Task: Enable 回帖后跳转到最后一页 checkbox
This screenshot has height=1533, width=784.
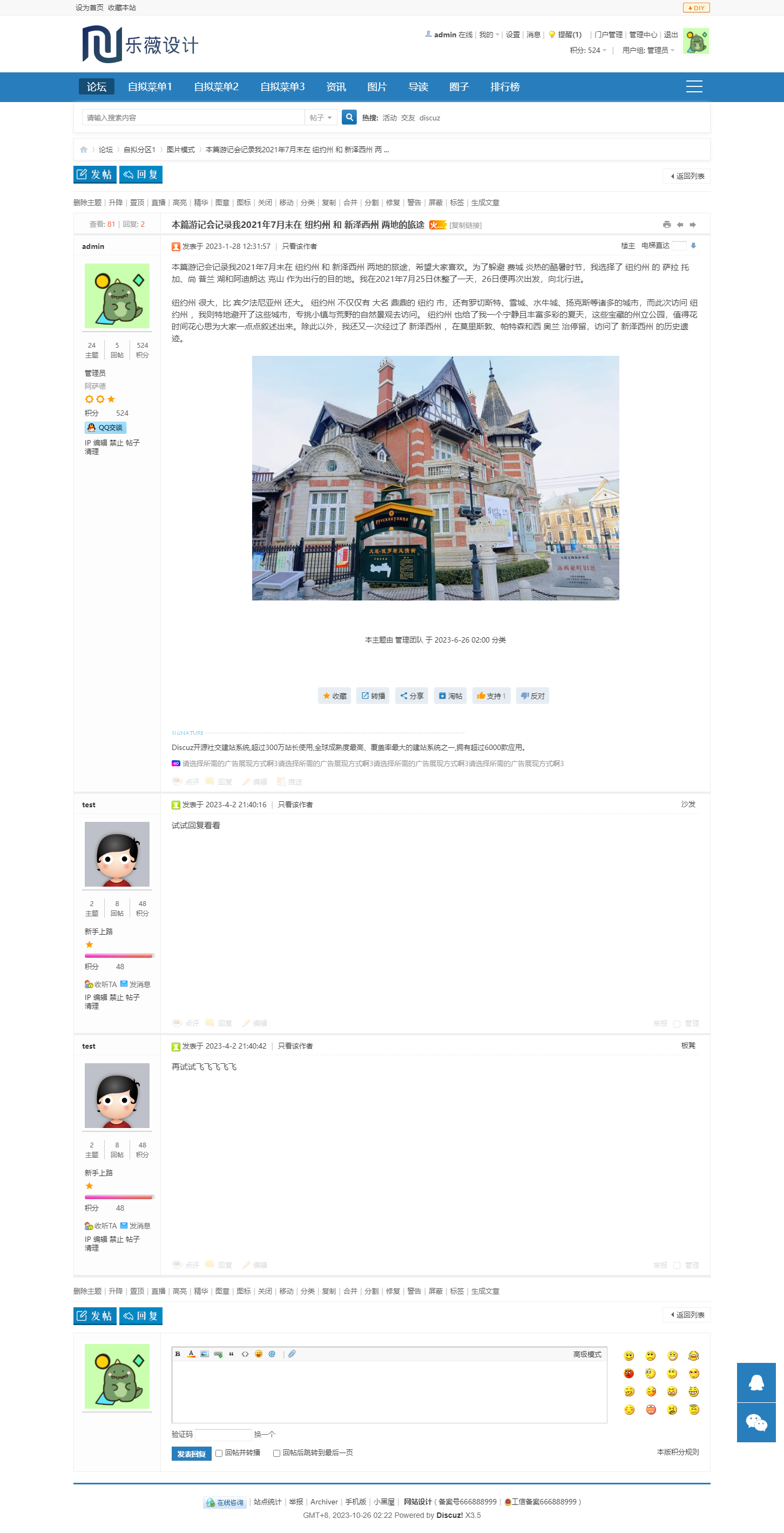Action: 277,1453
